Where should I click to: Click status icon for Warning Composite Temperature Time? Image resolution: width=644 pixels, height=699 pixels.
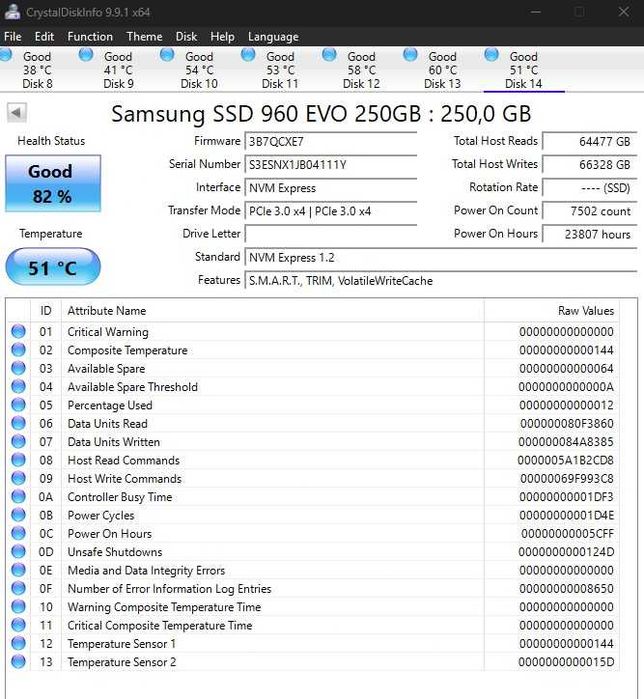[18, 606]
